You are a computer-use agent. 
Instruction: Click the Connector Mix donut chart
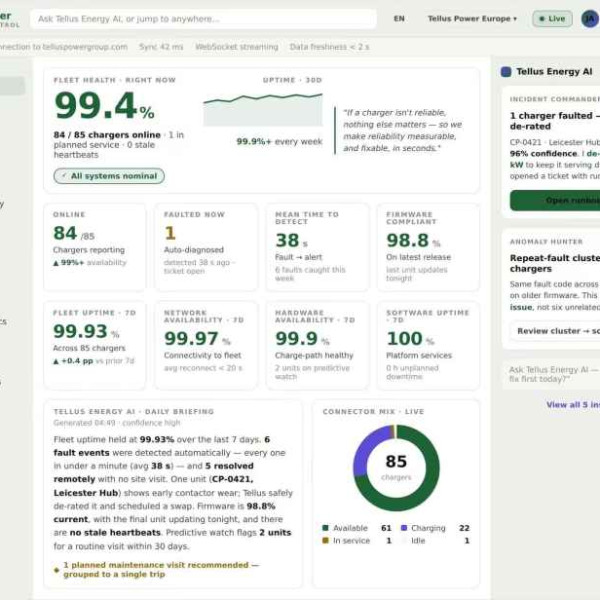pyautogui.click(x=396, y=468)
